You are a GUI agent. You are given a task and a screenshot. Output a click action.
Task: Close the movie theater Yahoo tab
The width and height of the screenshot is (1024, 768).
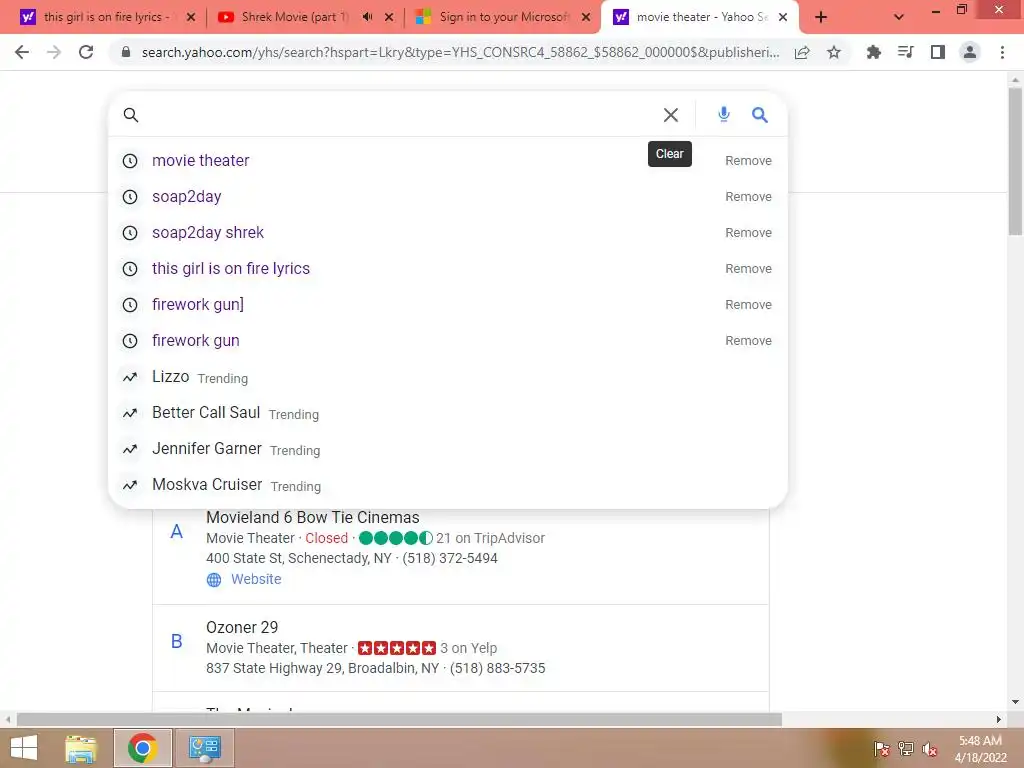[x=783, y=17]
